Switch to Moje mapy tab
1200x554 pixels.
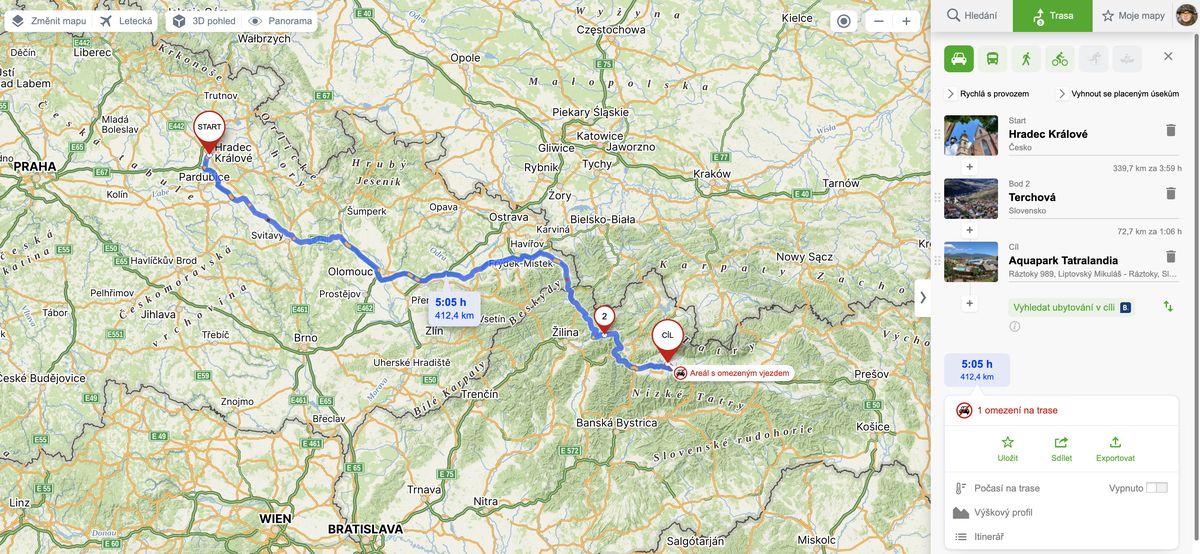pyautogui.click(x=1133, y=16)
